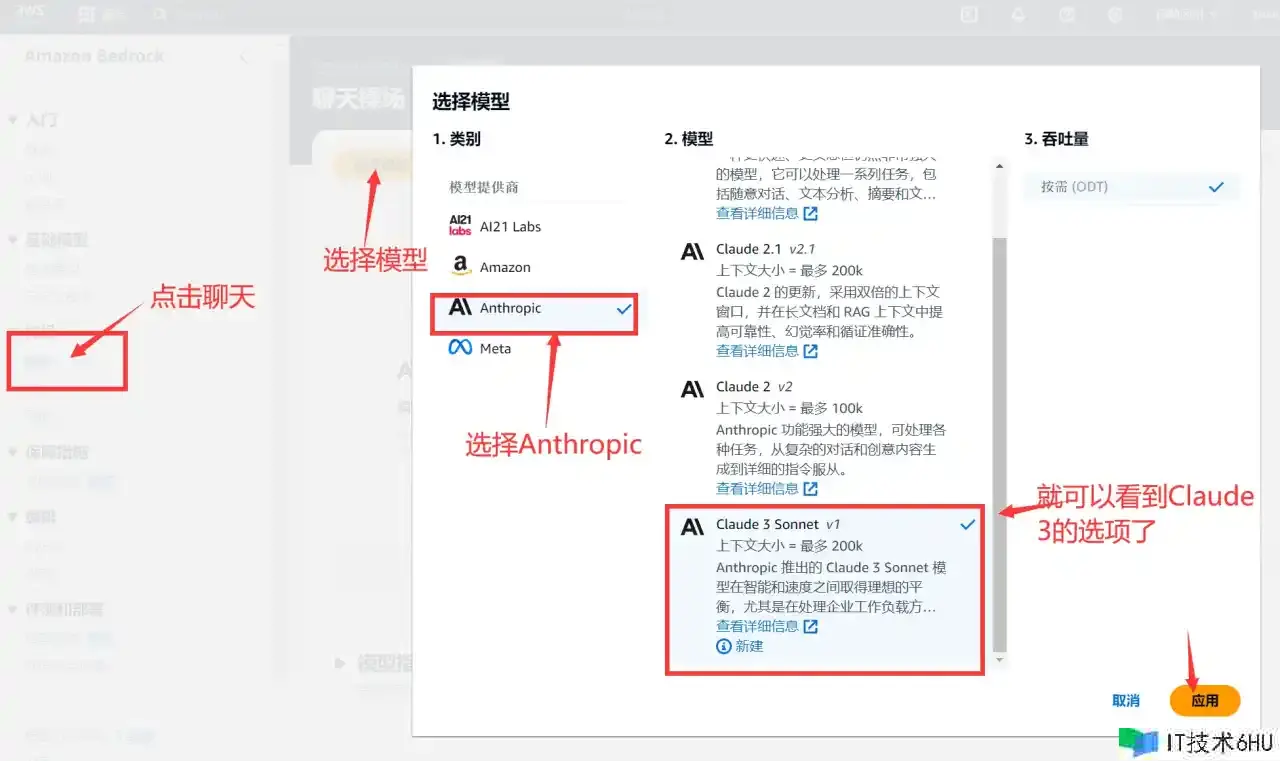Click the Anthropic icon beside Claude 2.1
Image resolution: width=1280 pixels, height=761 pixels.
(692, 251)
